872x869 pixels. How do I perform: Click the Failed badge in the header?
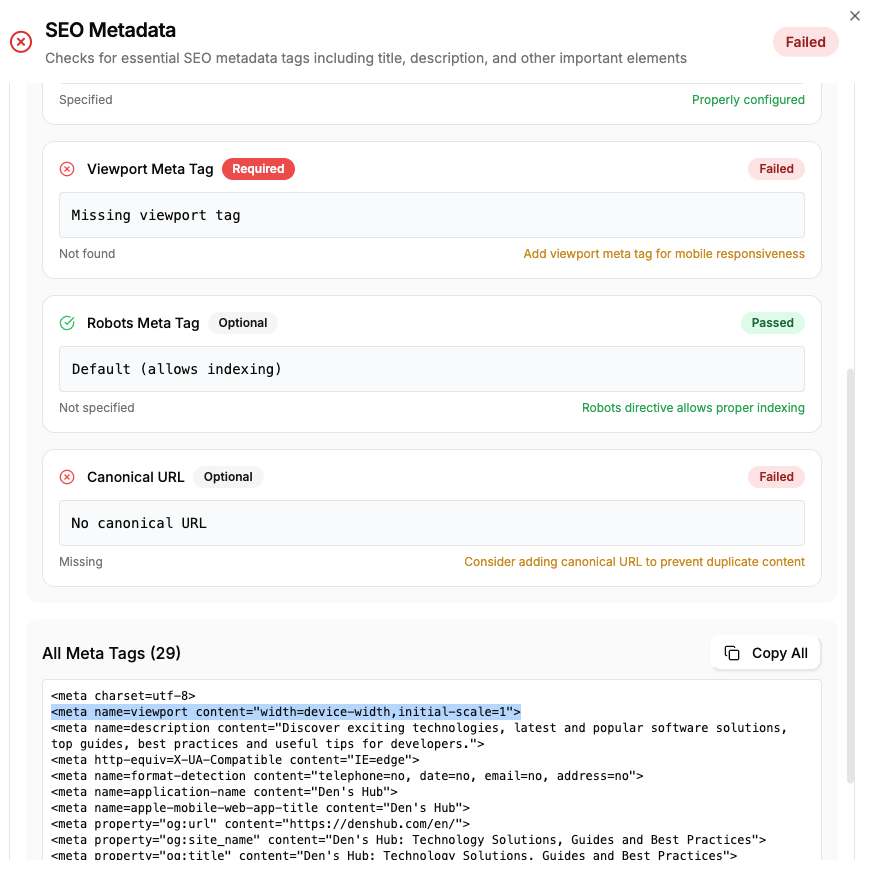click(805, 42)
